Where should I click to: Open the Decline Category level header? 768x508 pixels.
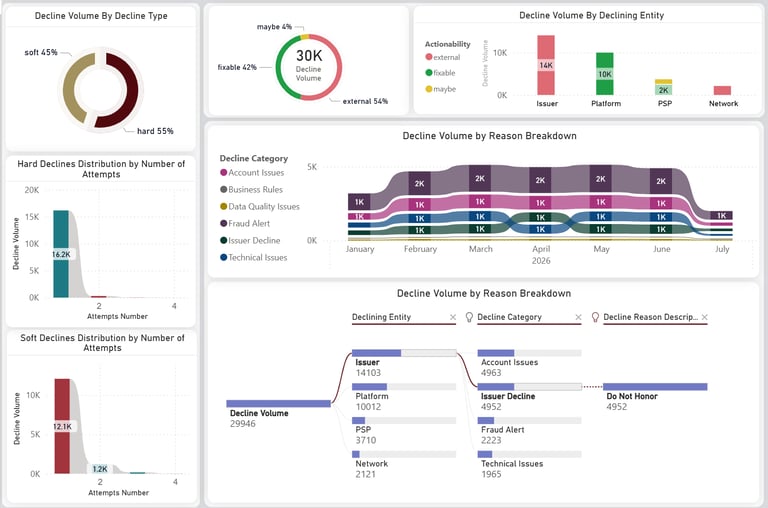[x=509, y=317]
